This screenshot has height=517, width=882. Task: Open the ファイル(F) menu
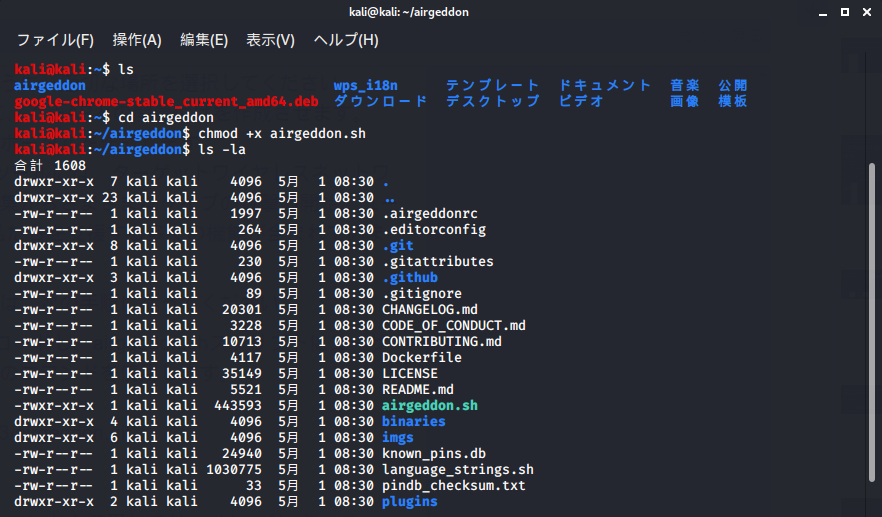click(55, 40)
